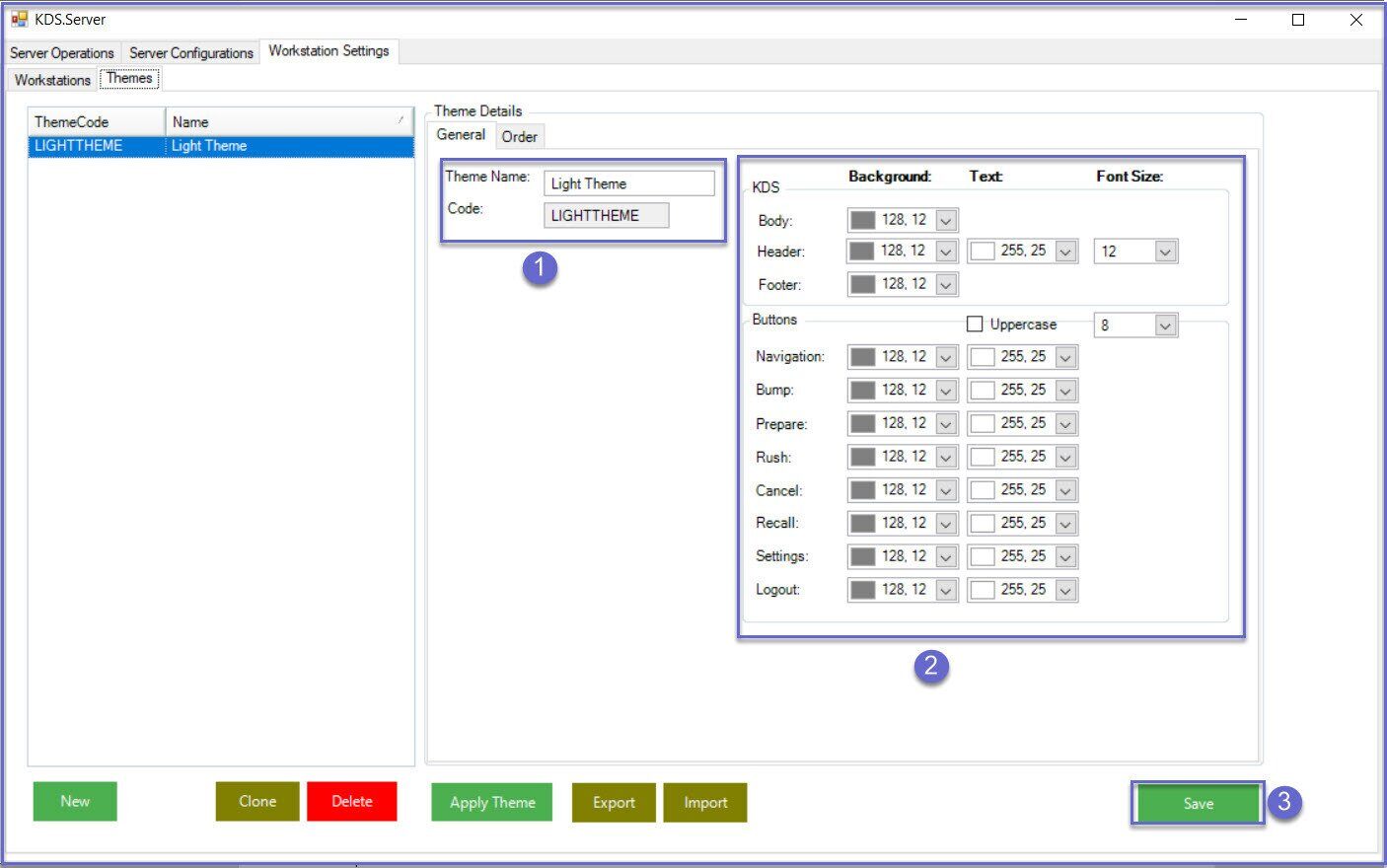
Task: Open the Bump text color dropdown
Action: pyautogui.click(x=1065, y=391)
